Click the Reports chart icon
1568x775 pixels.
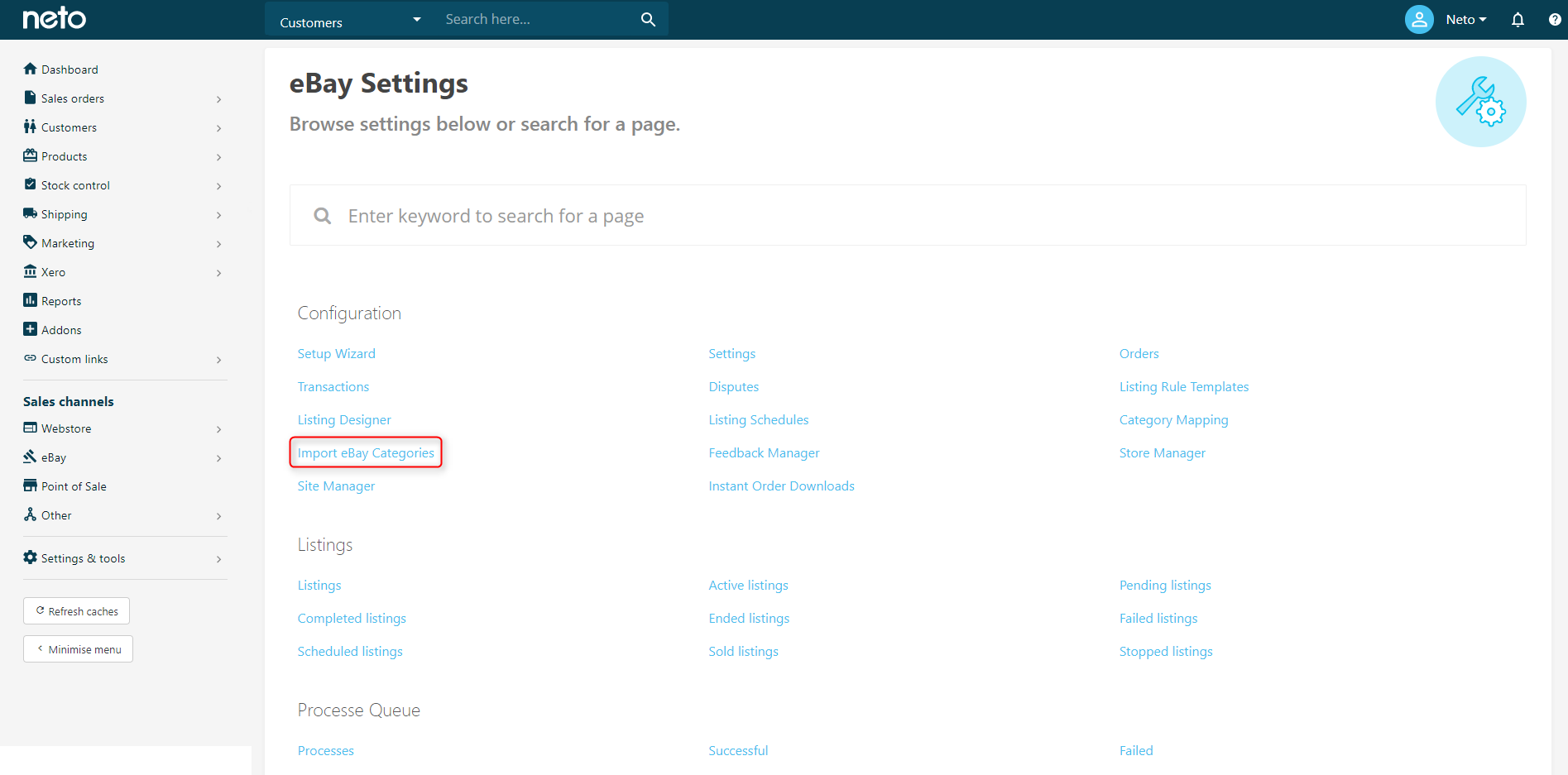pos(31,300)
